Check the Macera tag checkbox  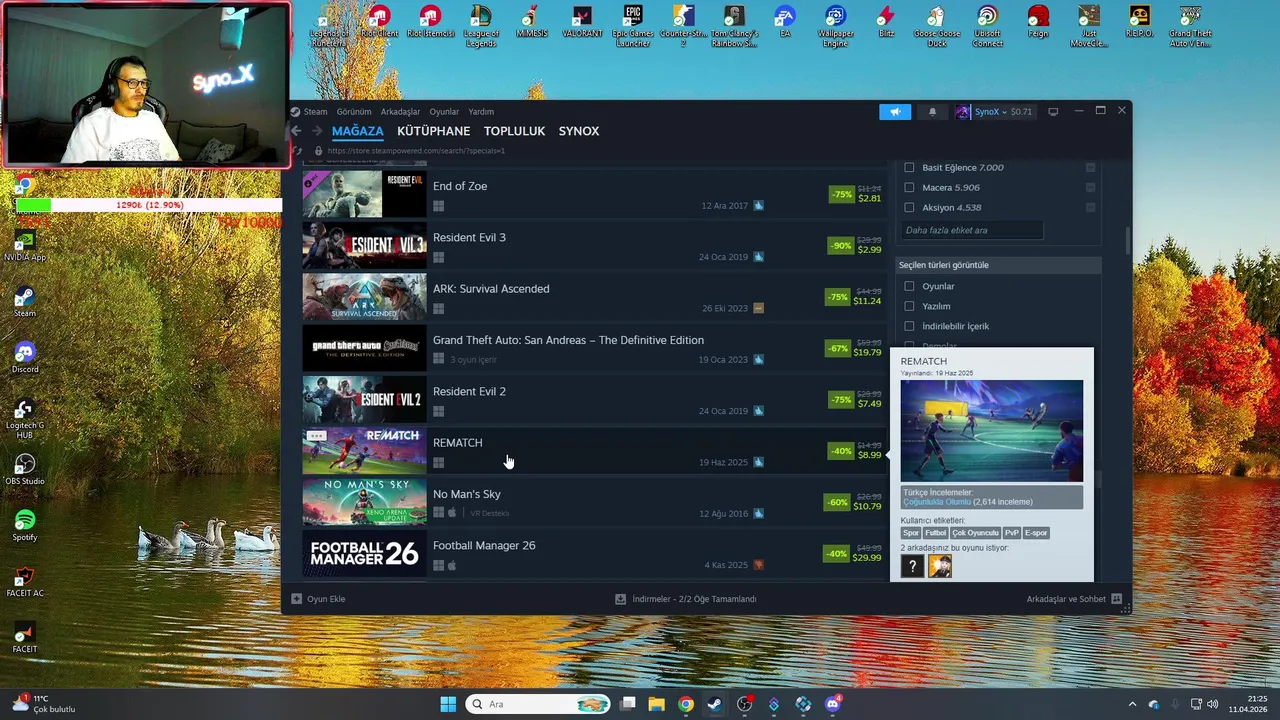click(x=909, y=188)
